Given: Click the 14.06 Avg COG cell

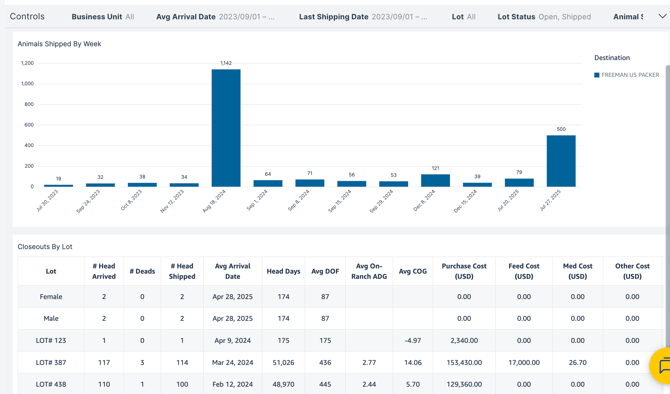Looking at the screenshot, I should [x=413, y=362].
